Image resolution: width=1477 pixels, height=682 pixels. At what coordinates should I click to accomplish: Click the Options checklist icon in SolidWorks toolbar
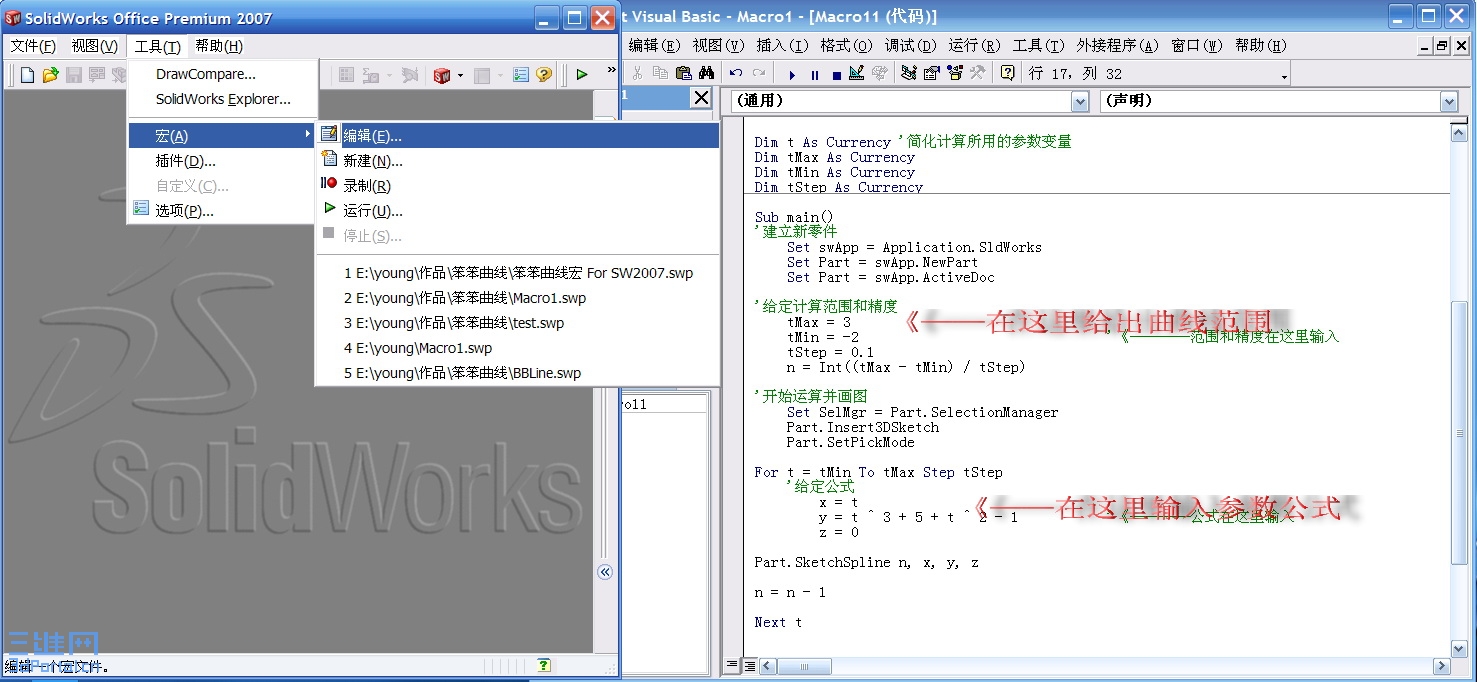click(x=521, y=75)
